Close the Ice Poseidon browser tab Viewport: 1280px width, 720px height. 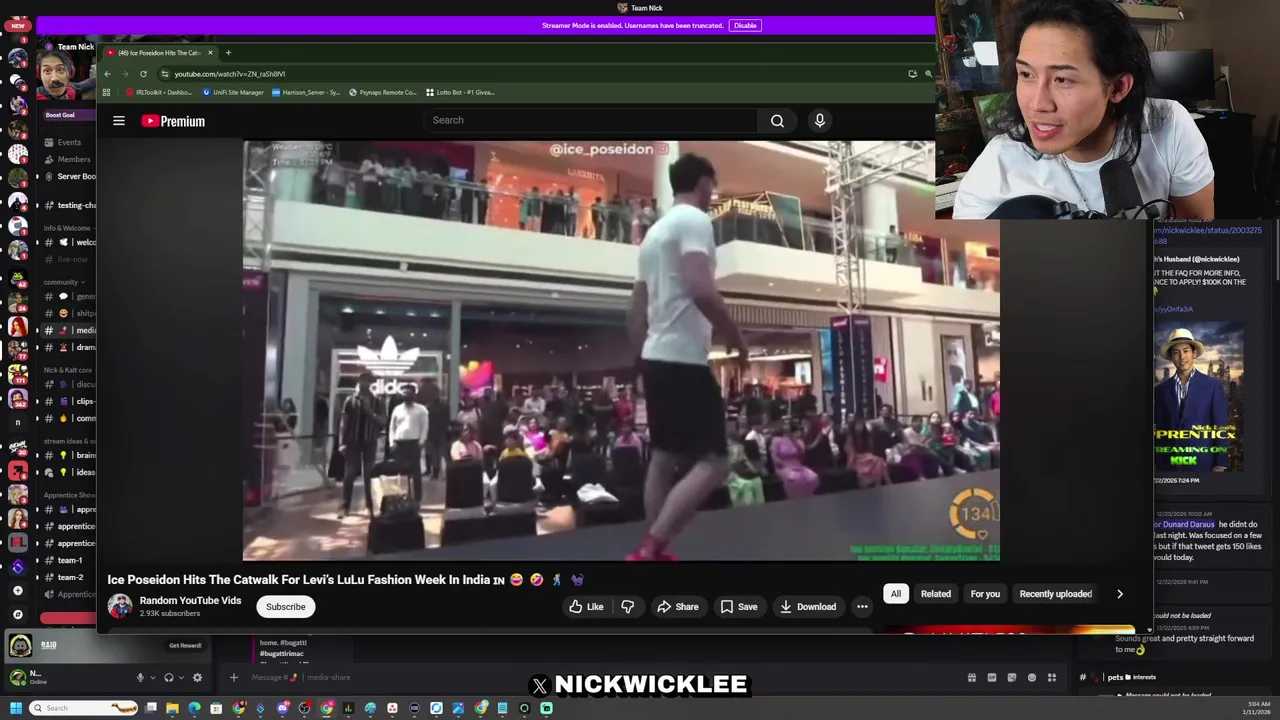210,52
